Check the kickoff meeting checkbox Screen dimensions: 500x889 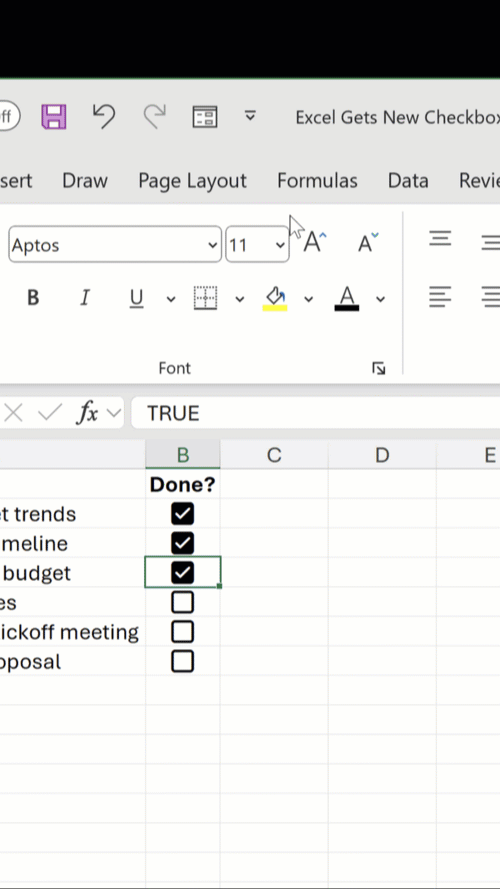(x=183, y=632)
